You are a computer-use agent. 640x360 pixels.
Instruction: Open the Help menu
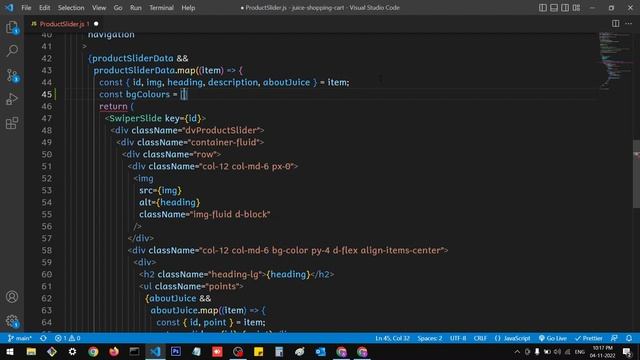[x=188, y=8]
